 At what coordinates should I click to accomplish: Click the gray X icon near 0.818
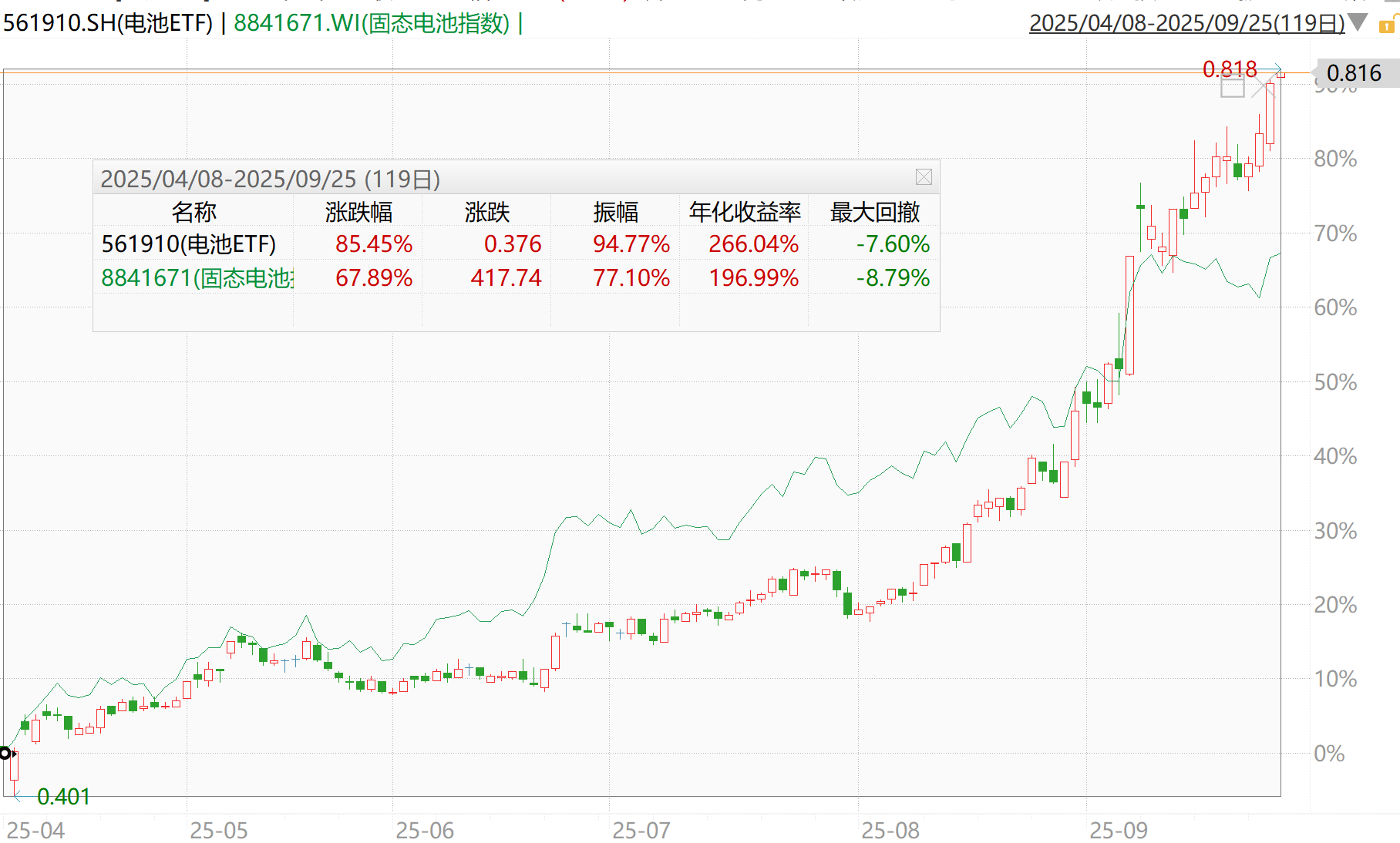click(x=1261, y=87)
